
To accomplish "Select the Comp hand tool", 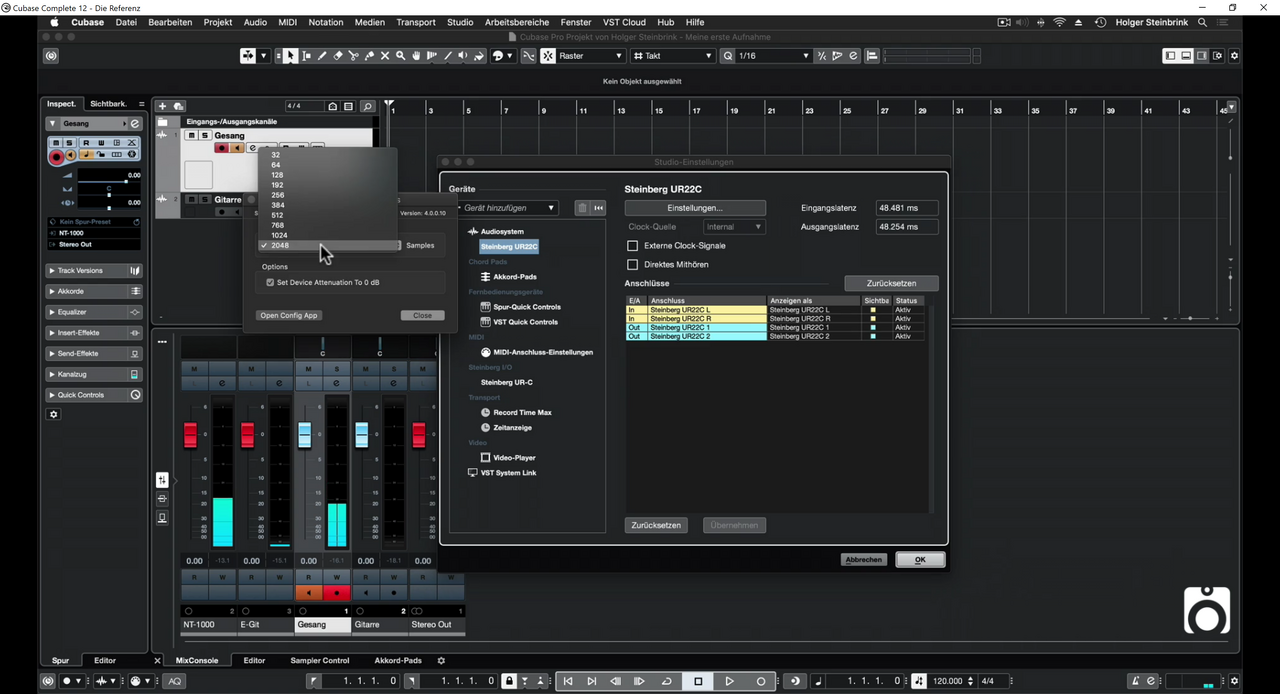I will point(417,56).
